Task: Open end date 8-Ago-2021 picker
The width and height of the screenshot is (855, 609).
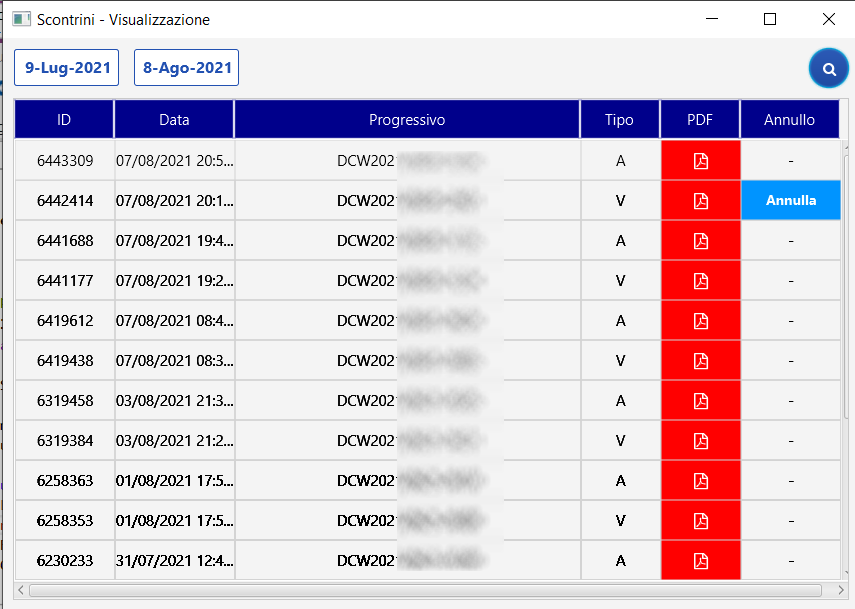Action: (x=186, y=68)
